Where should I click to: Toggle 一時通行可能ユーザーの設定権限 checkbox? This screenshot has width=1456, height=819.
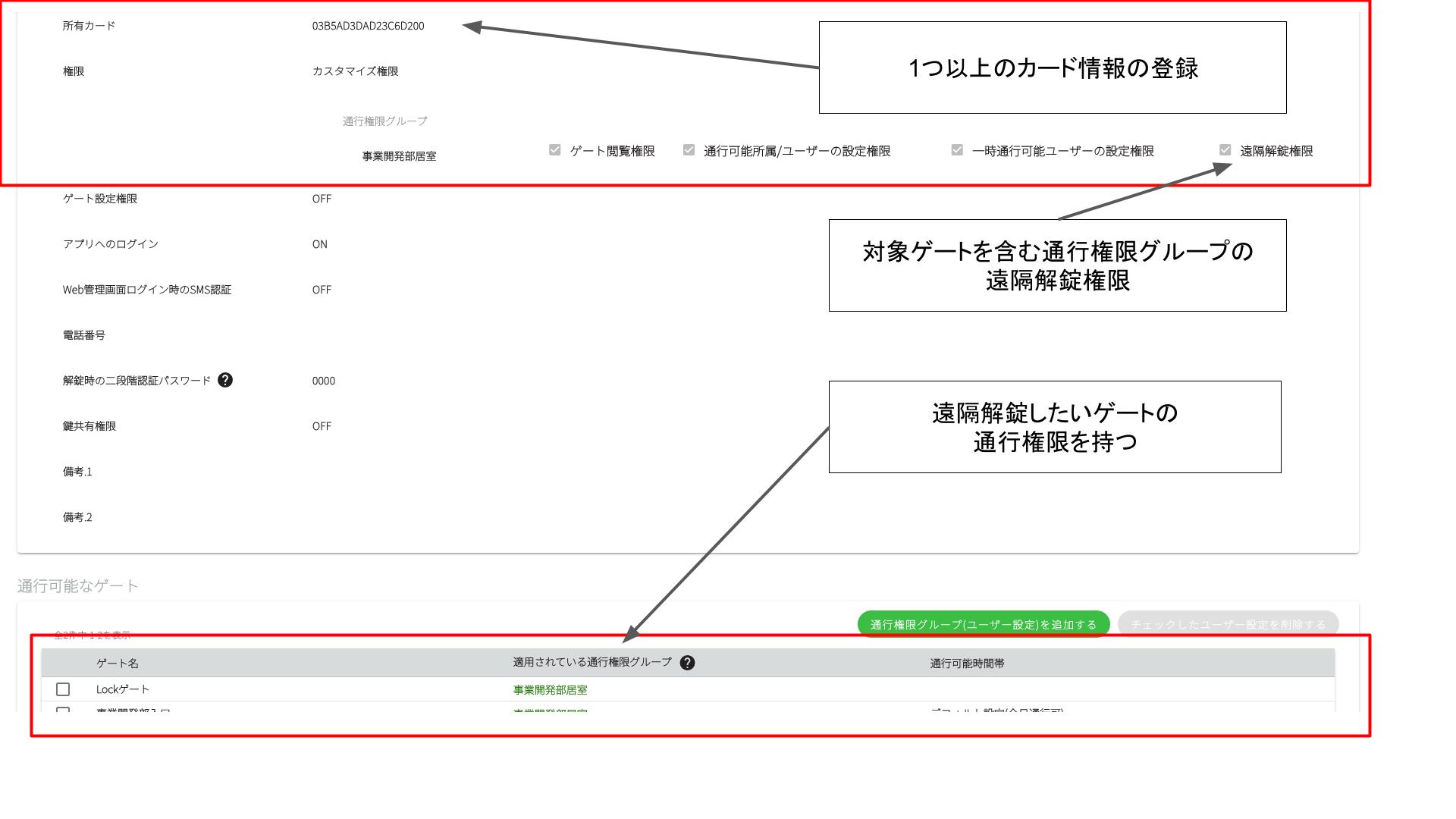pos(957,150)
